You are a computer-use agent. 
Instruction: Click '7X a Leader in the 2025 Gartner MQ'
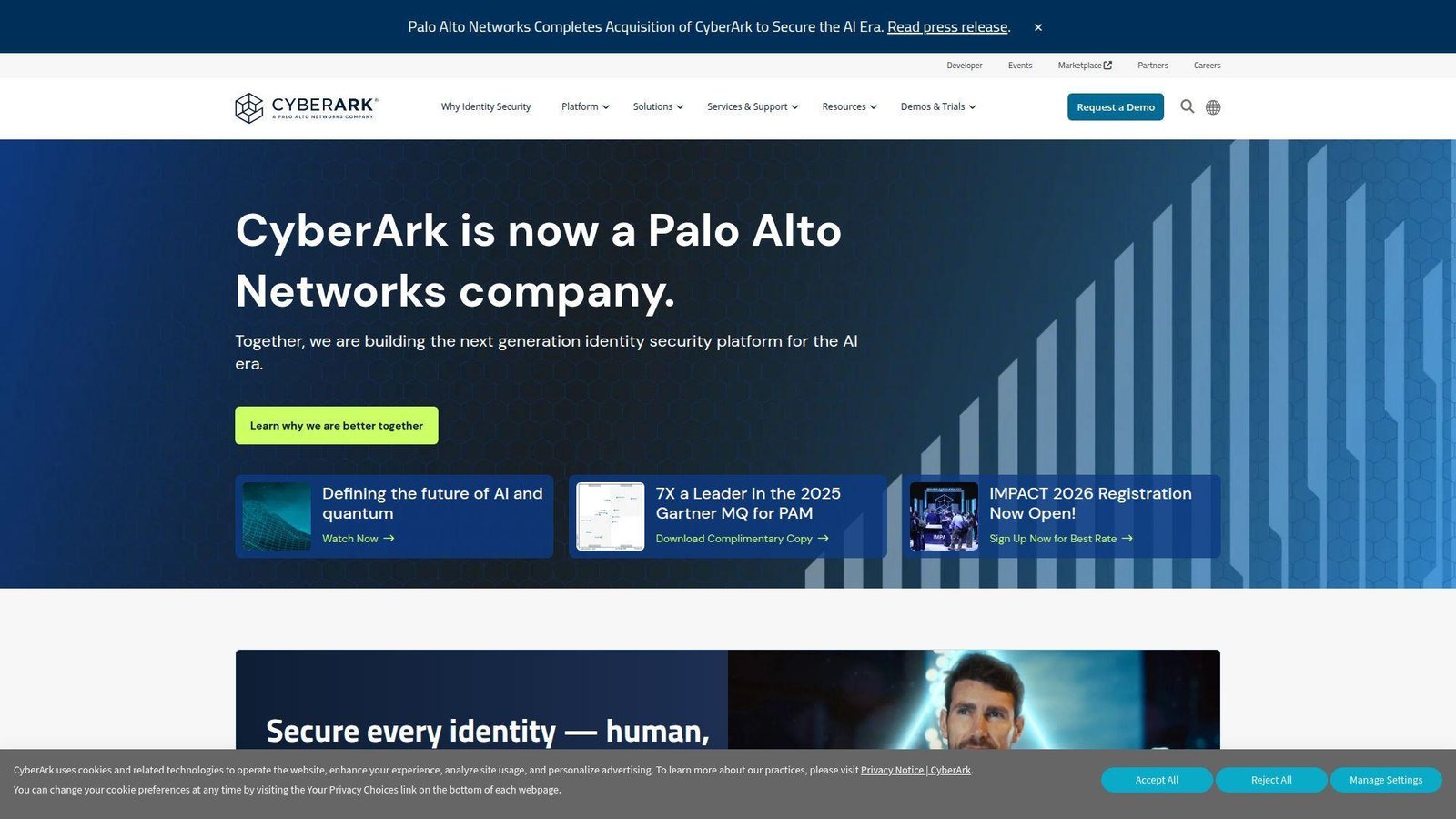pos(748,503)
